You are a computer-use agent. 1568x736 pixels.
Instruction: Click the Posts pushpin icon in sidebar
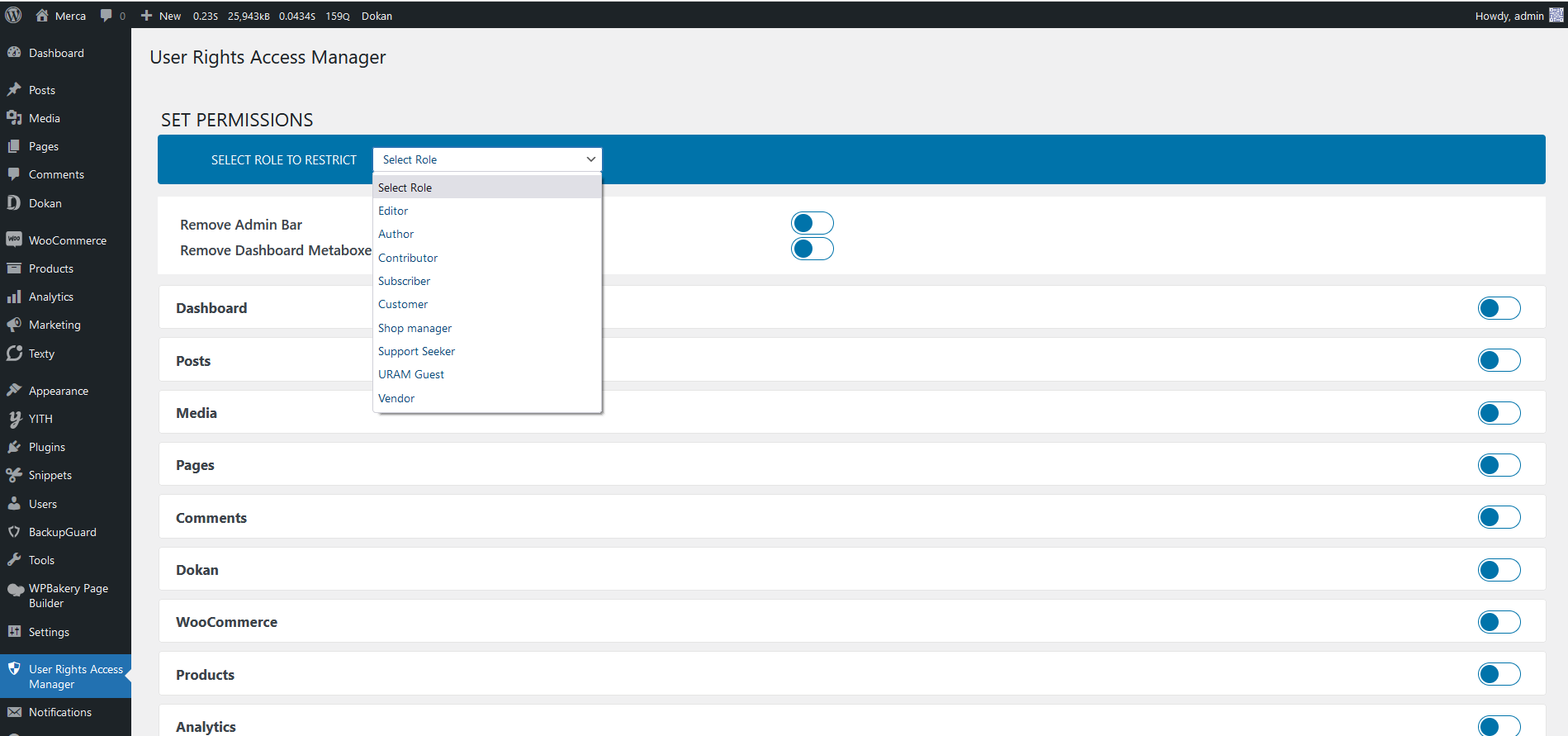(x=14, y=89)
